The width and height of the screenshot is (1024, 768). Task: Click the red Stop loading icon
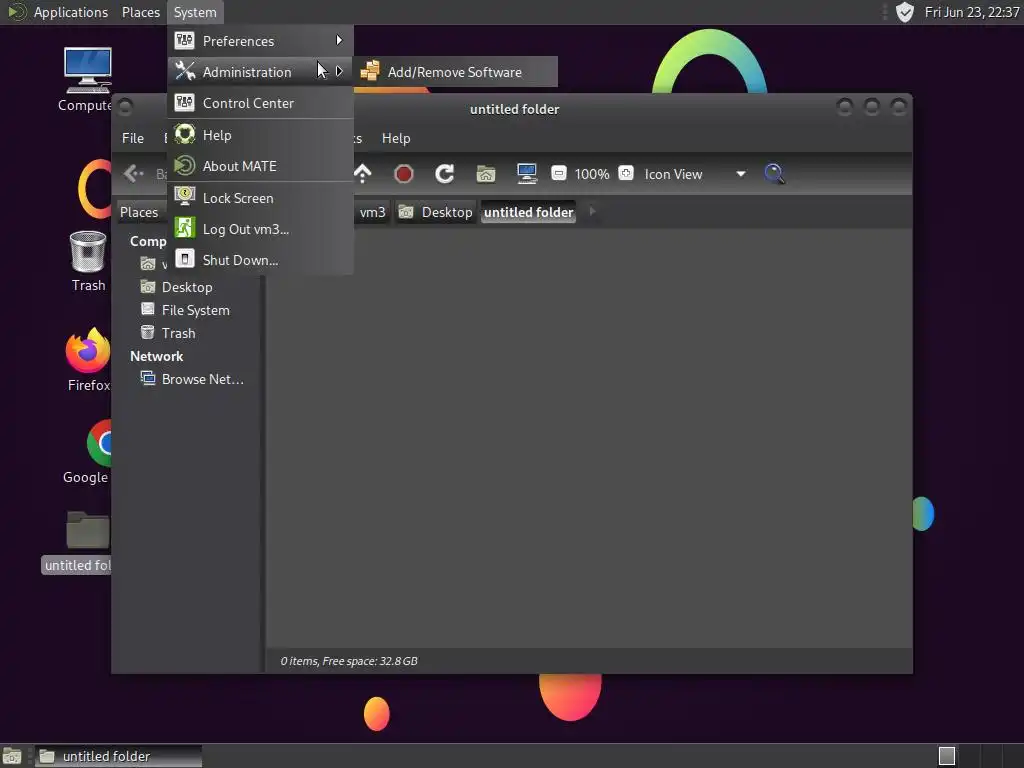[x=404, y=174]
